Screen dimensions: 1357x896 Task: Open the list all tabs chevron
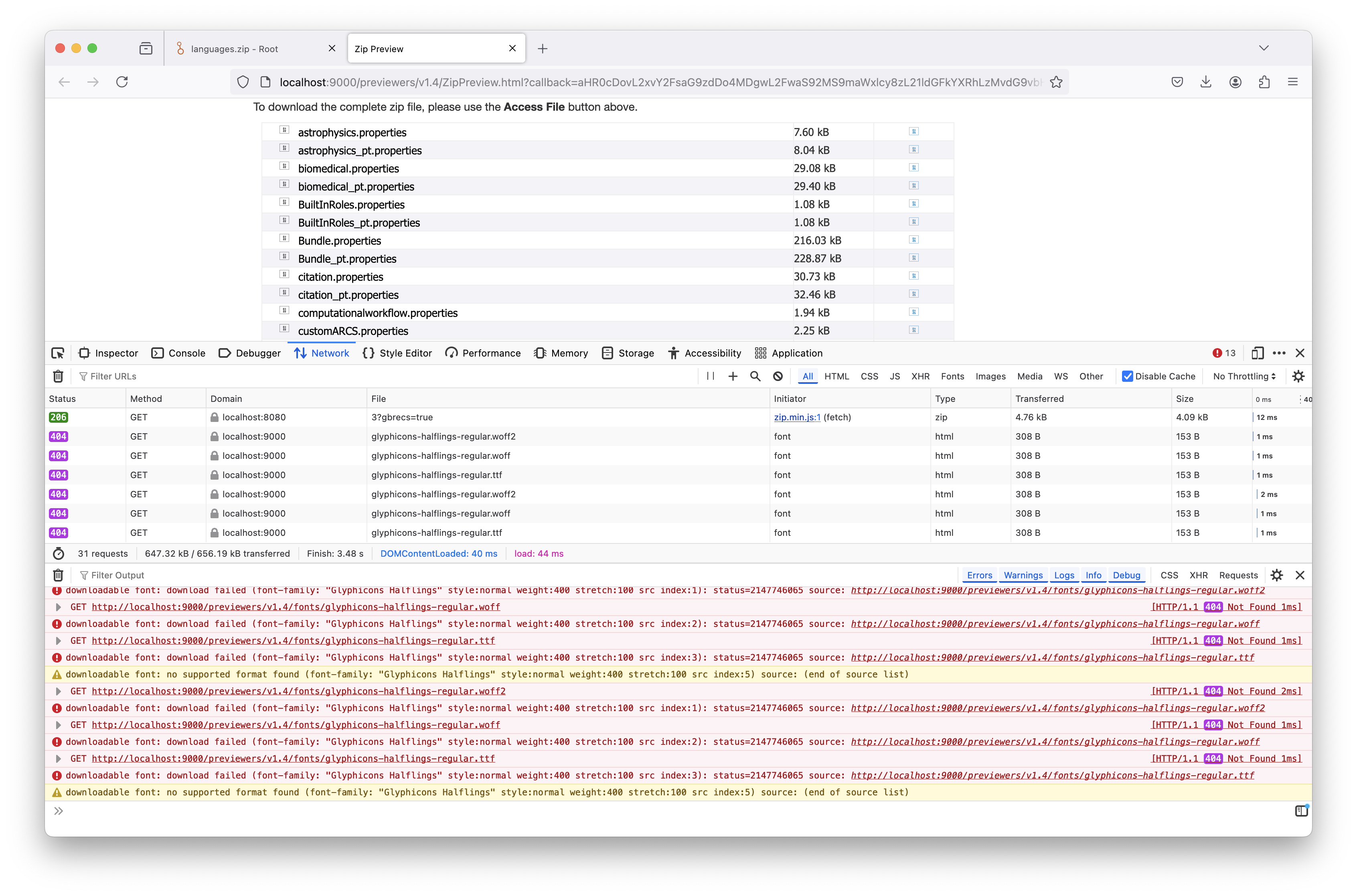(x=1263, y=49)
